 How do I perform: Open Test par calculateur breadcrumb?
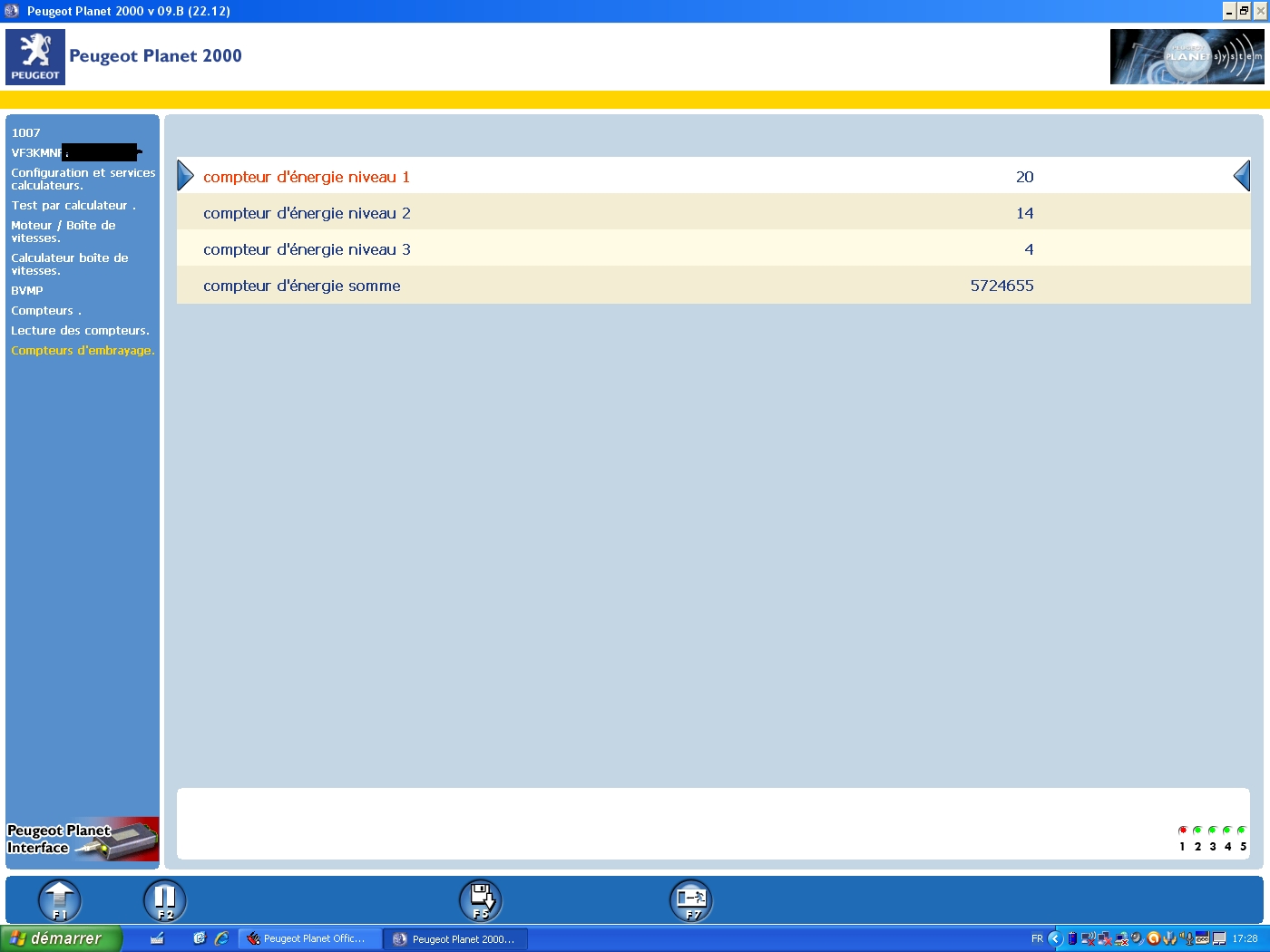(x=73, y=205)
